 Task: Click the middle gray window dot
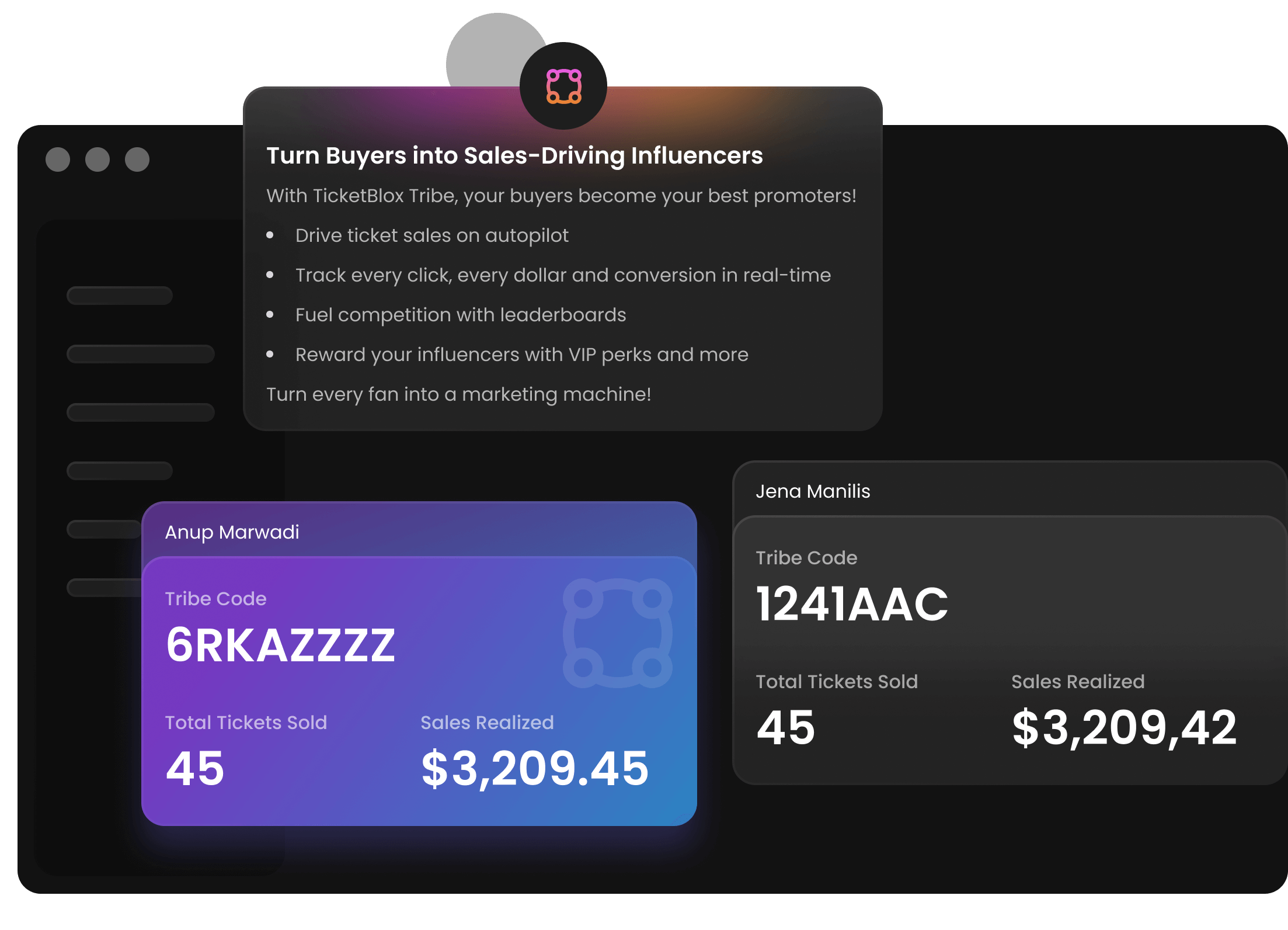[x=98, y=159]
